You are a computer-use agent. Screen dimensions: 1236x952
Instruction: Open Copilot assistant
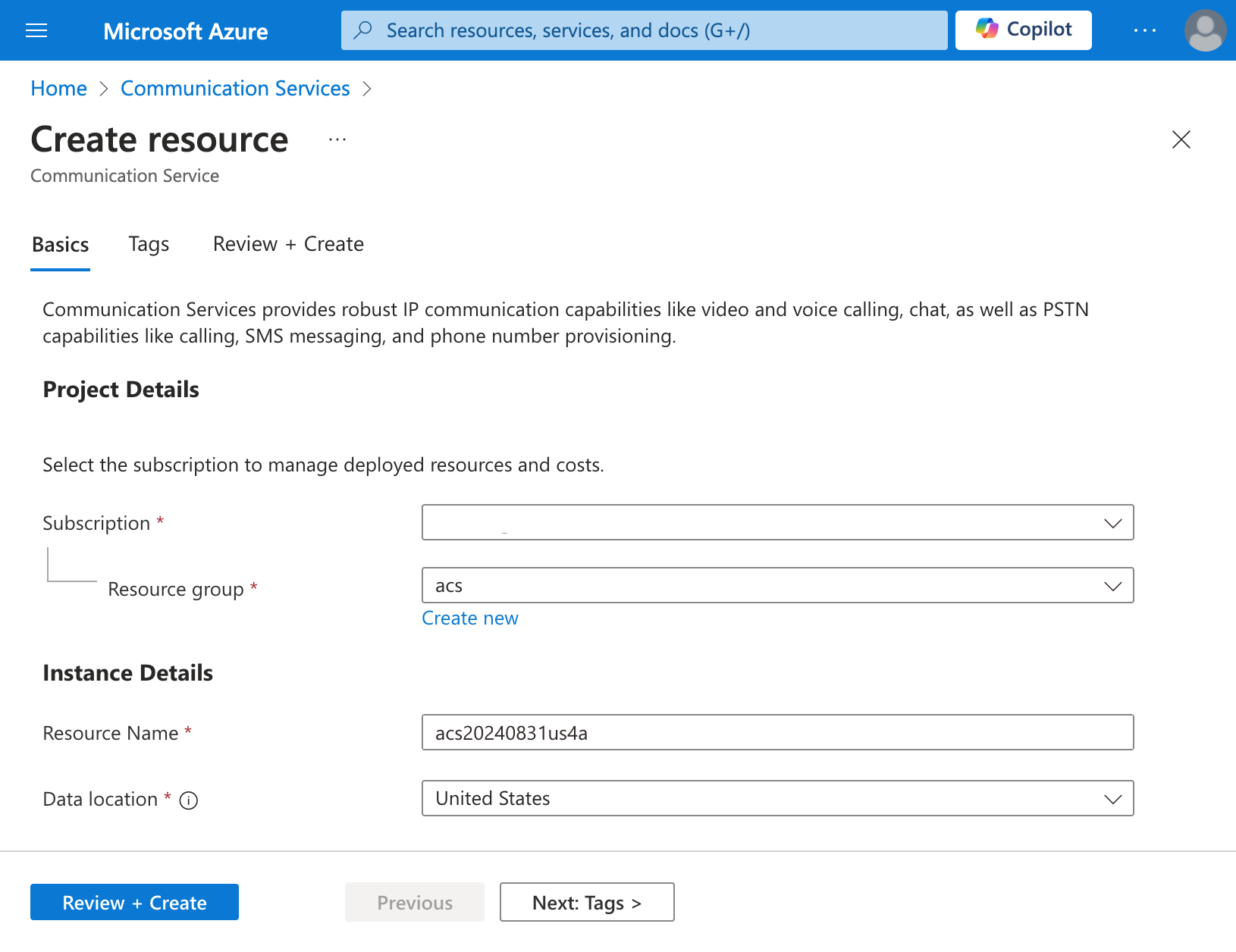click(x=1023, y=30)
